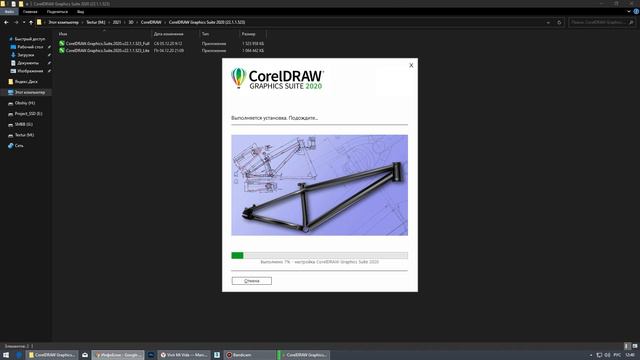Open the blue browser icon in taskbar

[x=19, y=355]
